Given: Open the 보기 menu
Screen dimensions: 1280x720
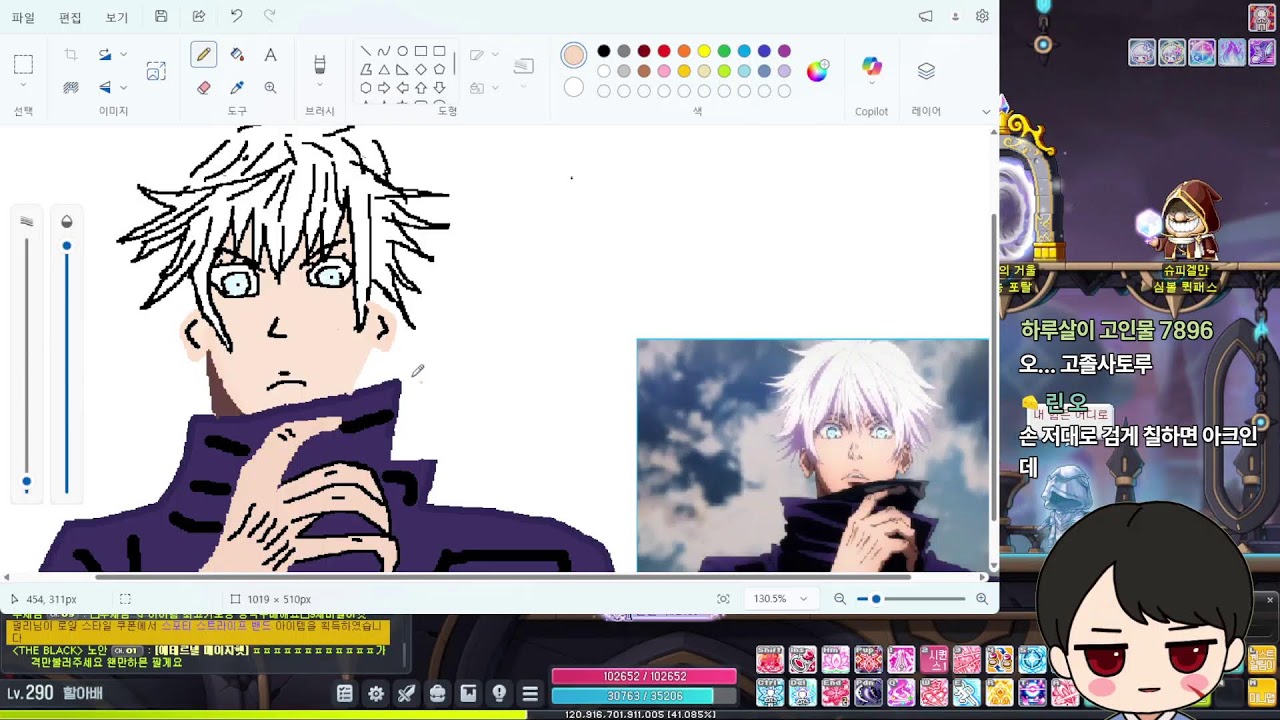Looking at the screenshot, I should click(x=117, y=17).
